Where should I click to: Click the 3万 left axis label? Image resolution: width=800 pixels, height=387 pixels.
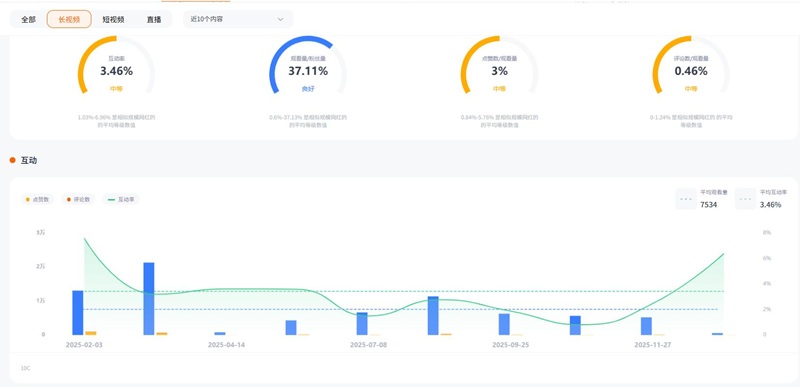point(40,233)
